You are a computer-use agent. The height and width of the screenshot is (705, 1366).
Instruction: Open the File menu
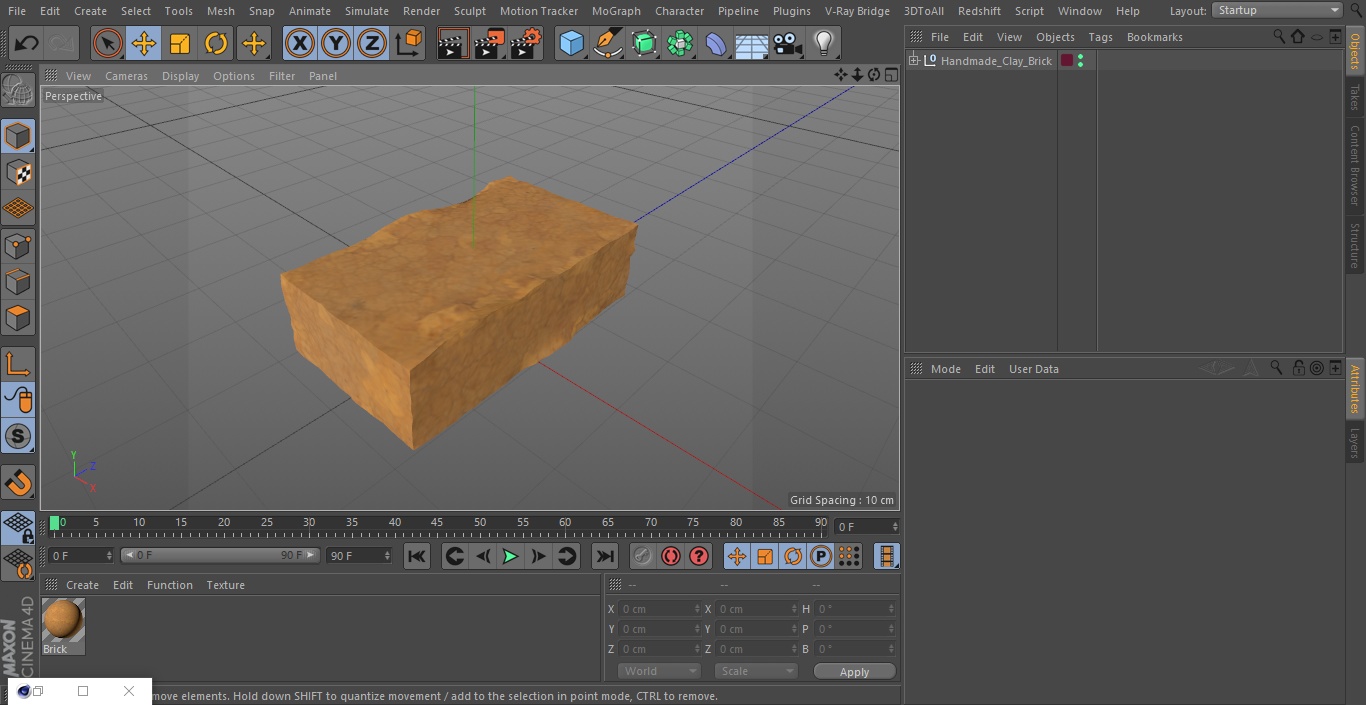click(x=16, y=11)
